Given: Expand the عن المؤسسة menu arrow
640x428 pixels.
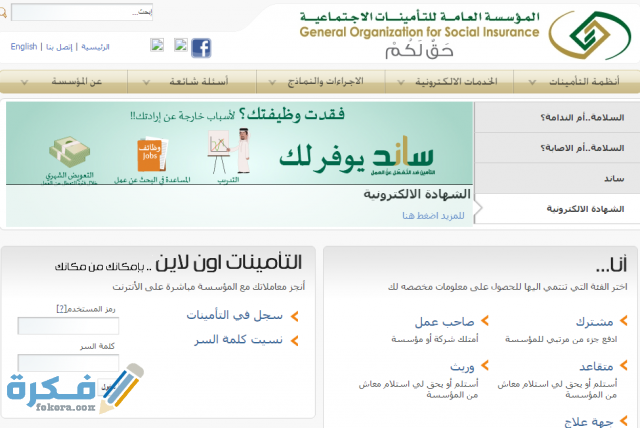Looking at the screenshot, I should [x=24, y=82].
